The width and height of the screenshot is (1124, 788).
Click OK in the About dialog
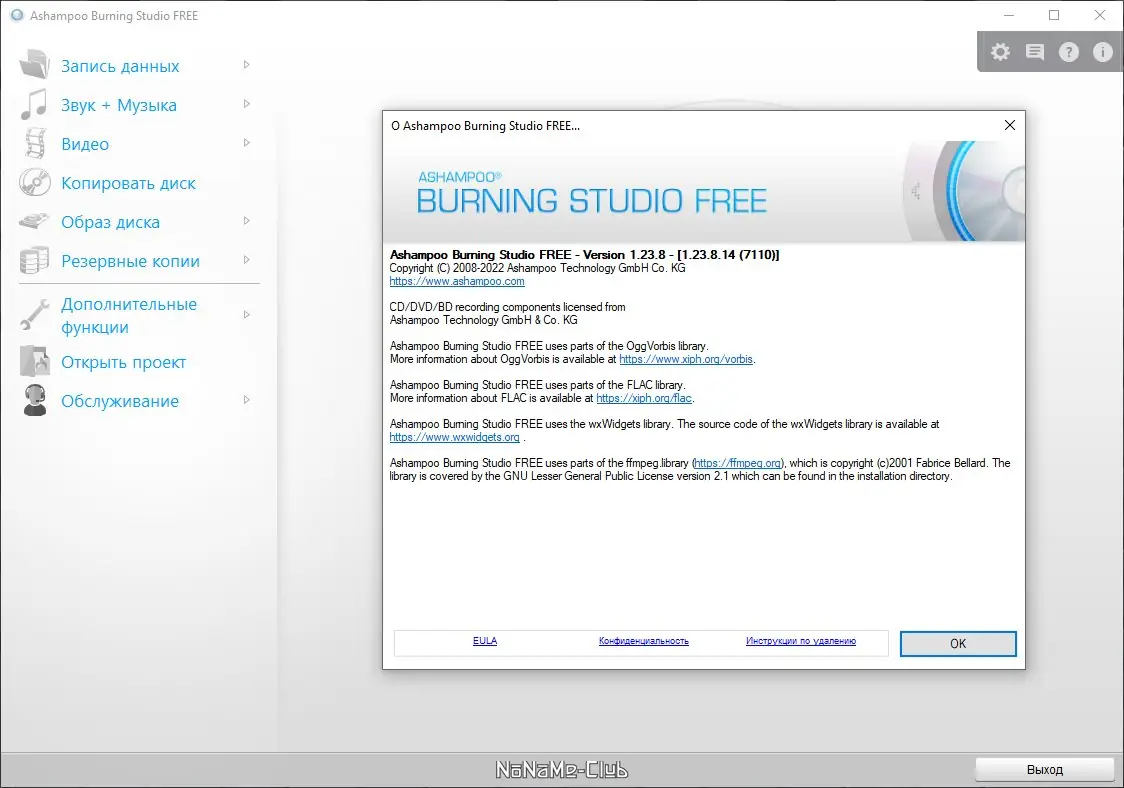[958, 644]
